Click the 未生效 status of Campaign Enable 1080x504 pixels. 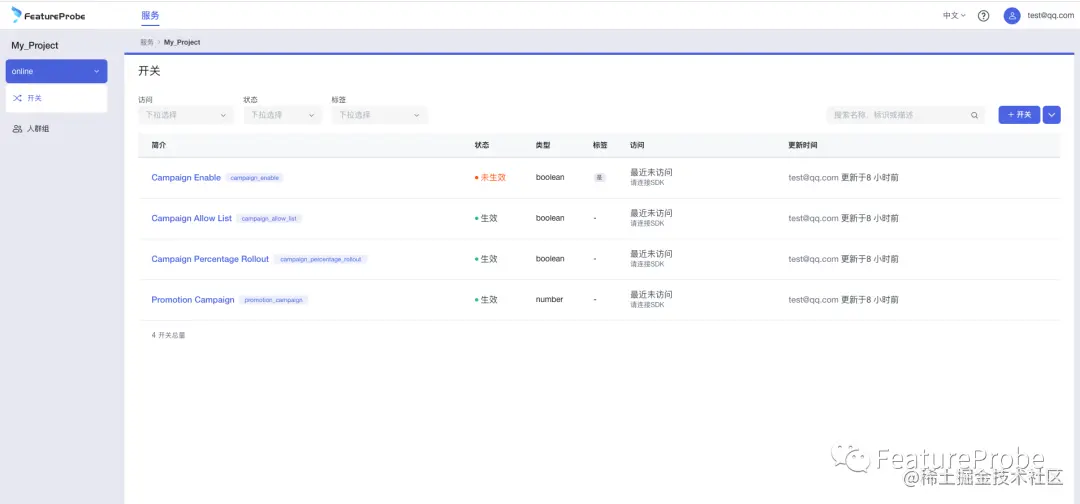pos(490,178)
